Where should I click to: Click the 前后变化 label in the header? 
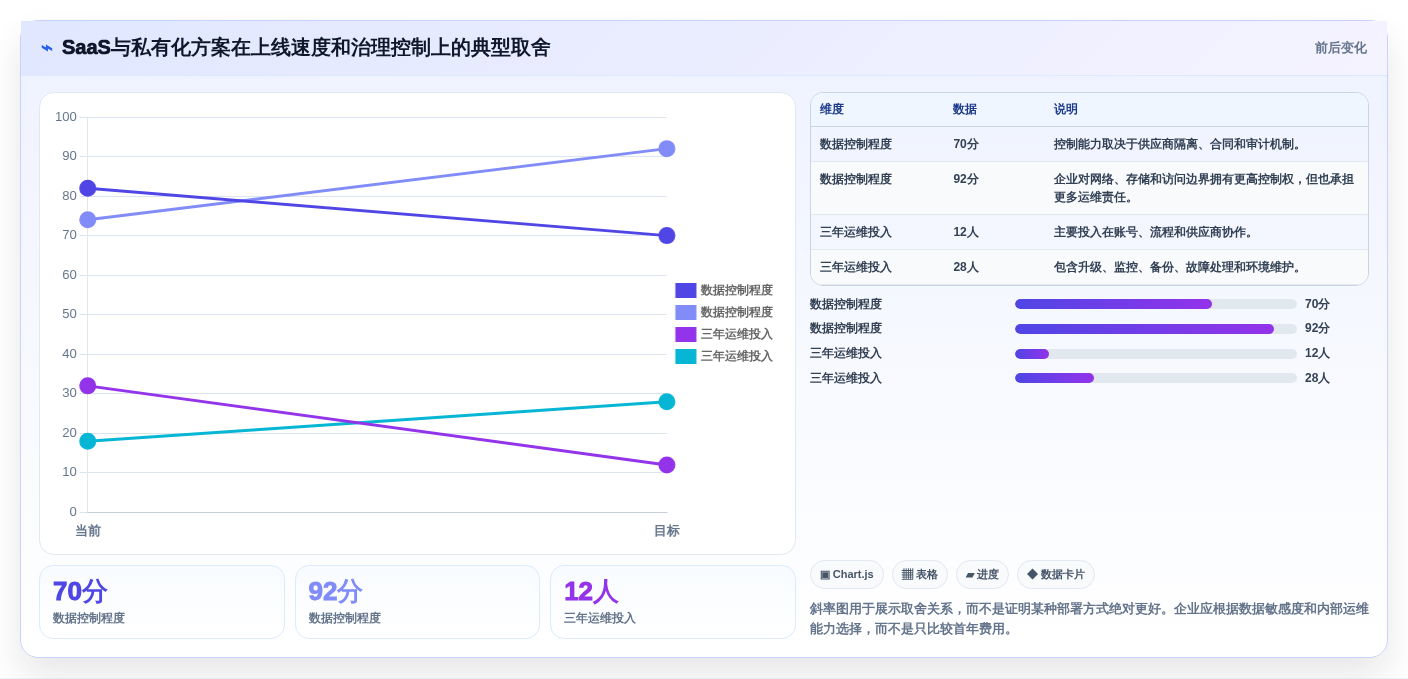(1340, 48)
